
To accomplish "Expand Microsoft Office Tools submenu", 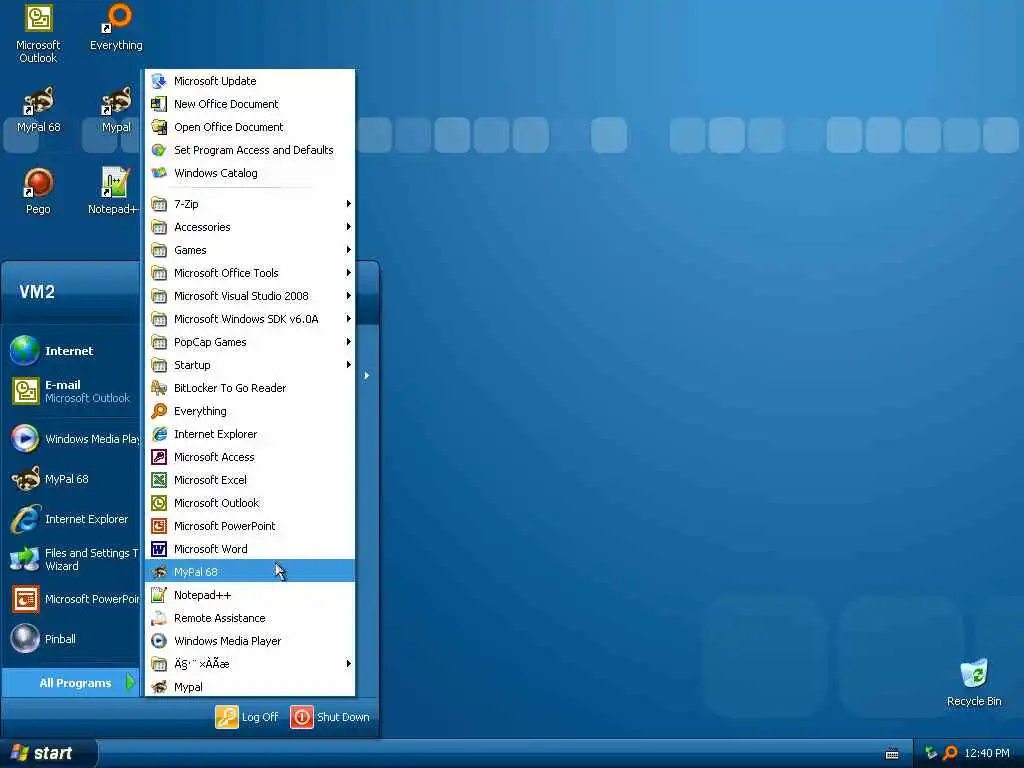I will coord(250,273).
